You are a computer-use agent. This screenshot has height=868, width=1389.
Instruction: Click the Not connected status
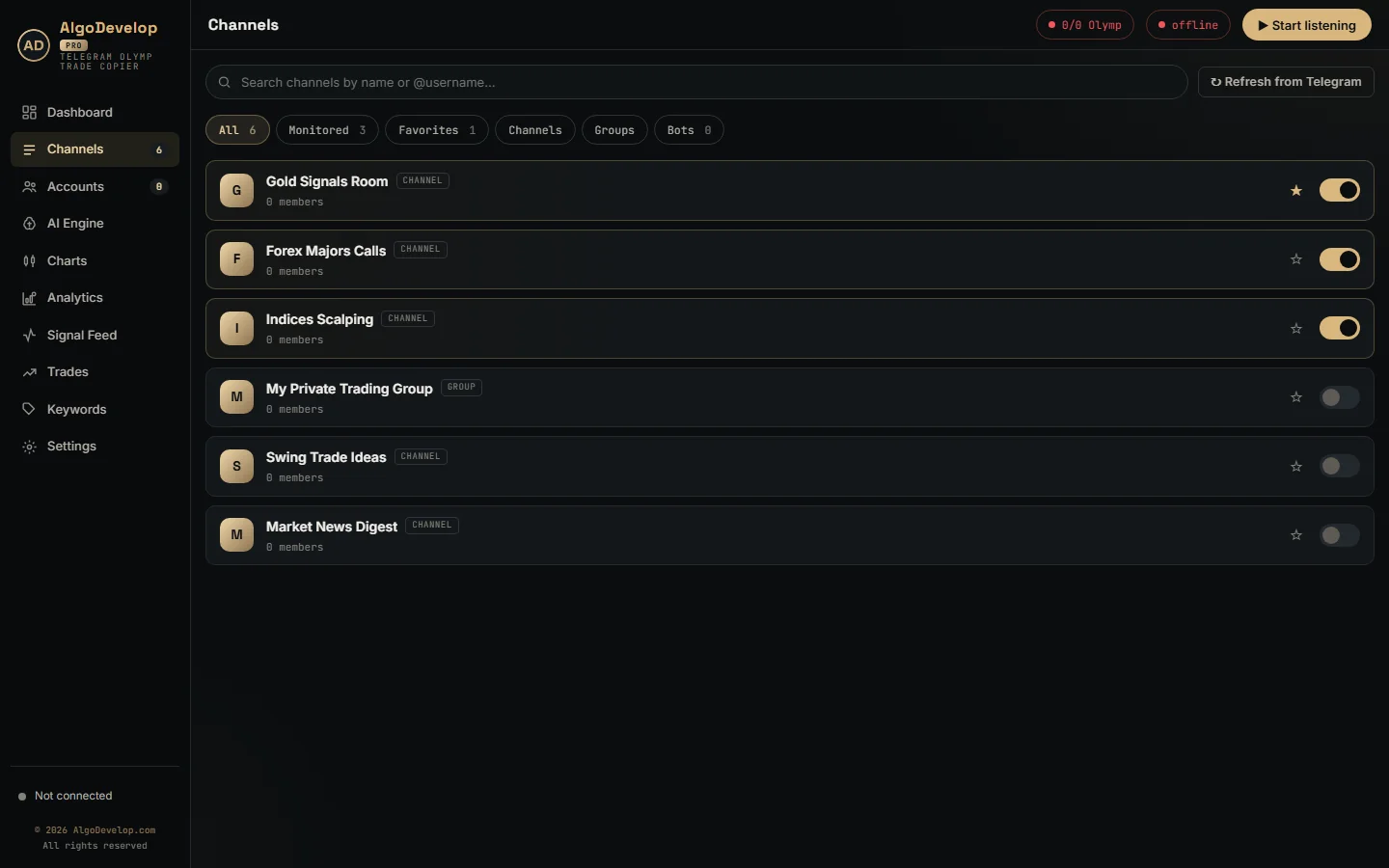click(x=66, y=797)
